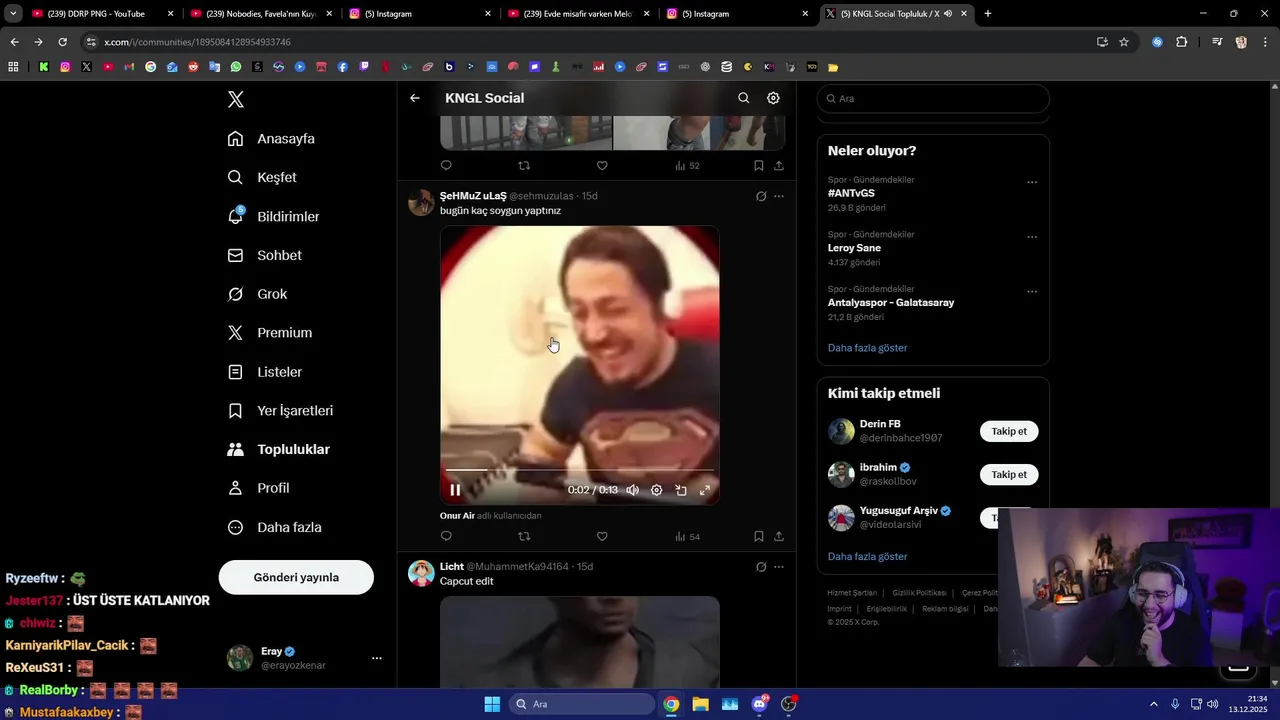
Task: Bookmark this page with the star
Action: [1124, 42]
